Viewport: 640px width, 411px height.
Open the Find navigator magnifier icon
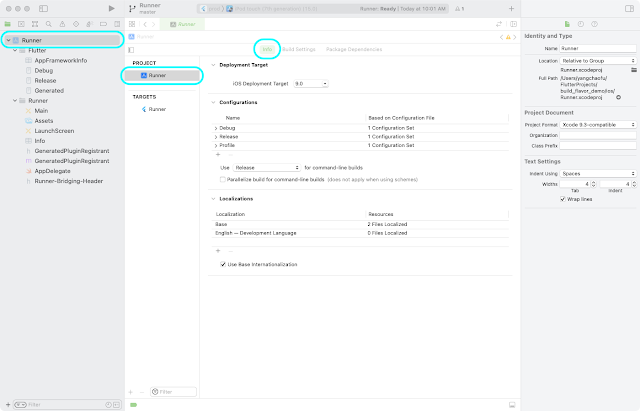[x=49, y=24]
